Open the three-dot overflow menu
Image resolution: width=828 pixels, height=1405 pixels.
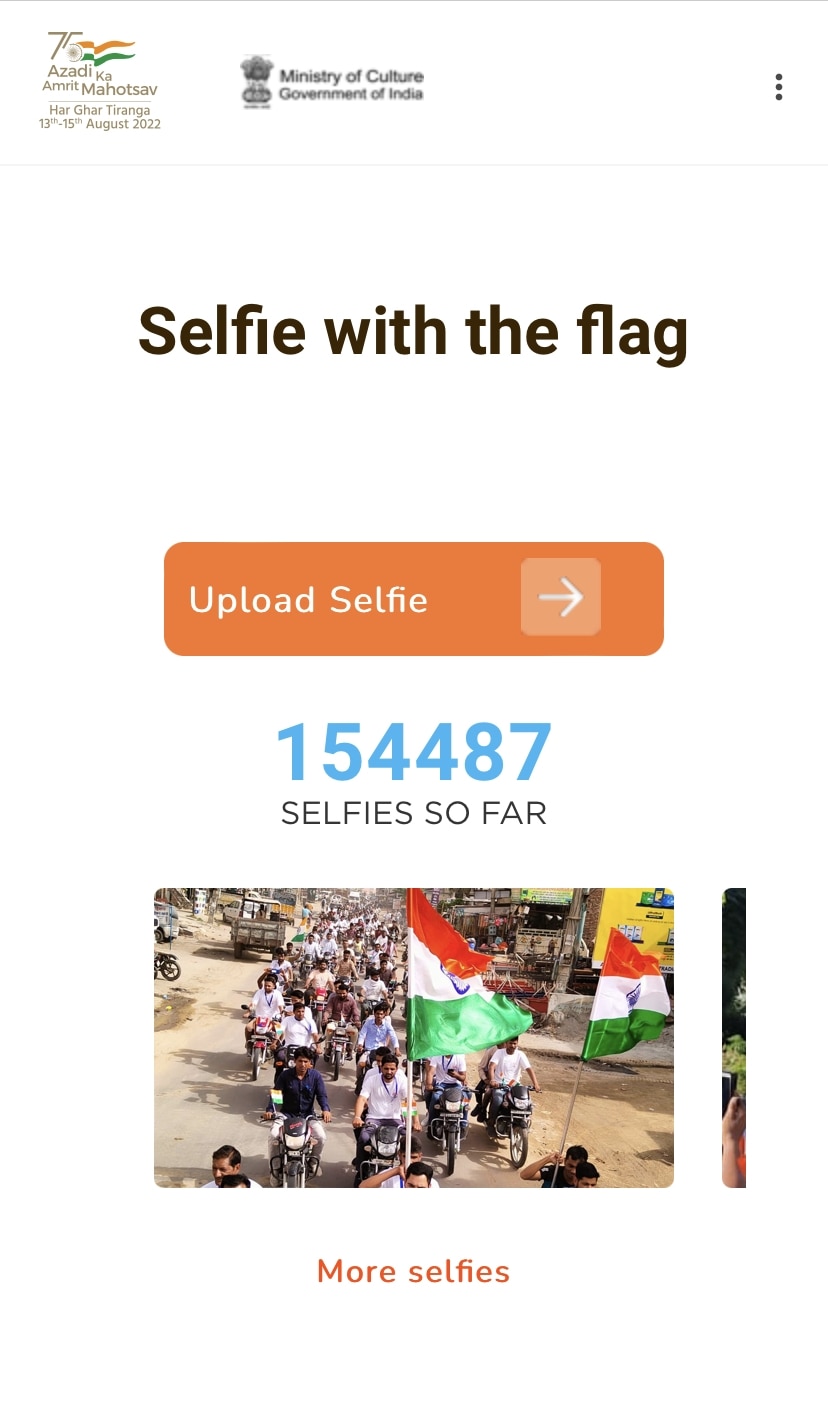(x=778, y=87)
